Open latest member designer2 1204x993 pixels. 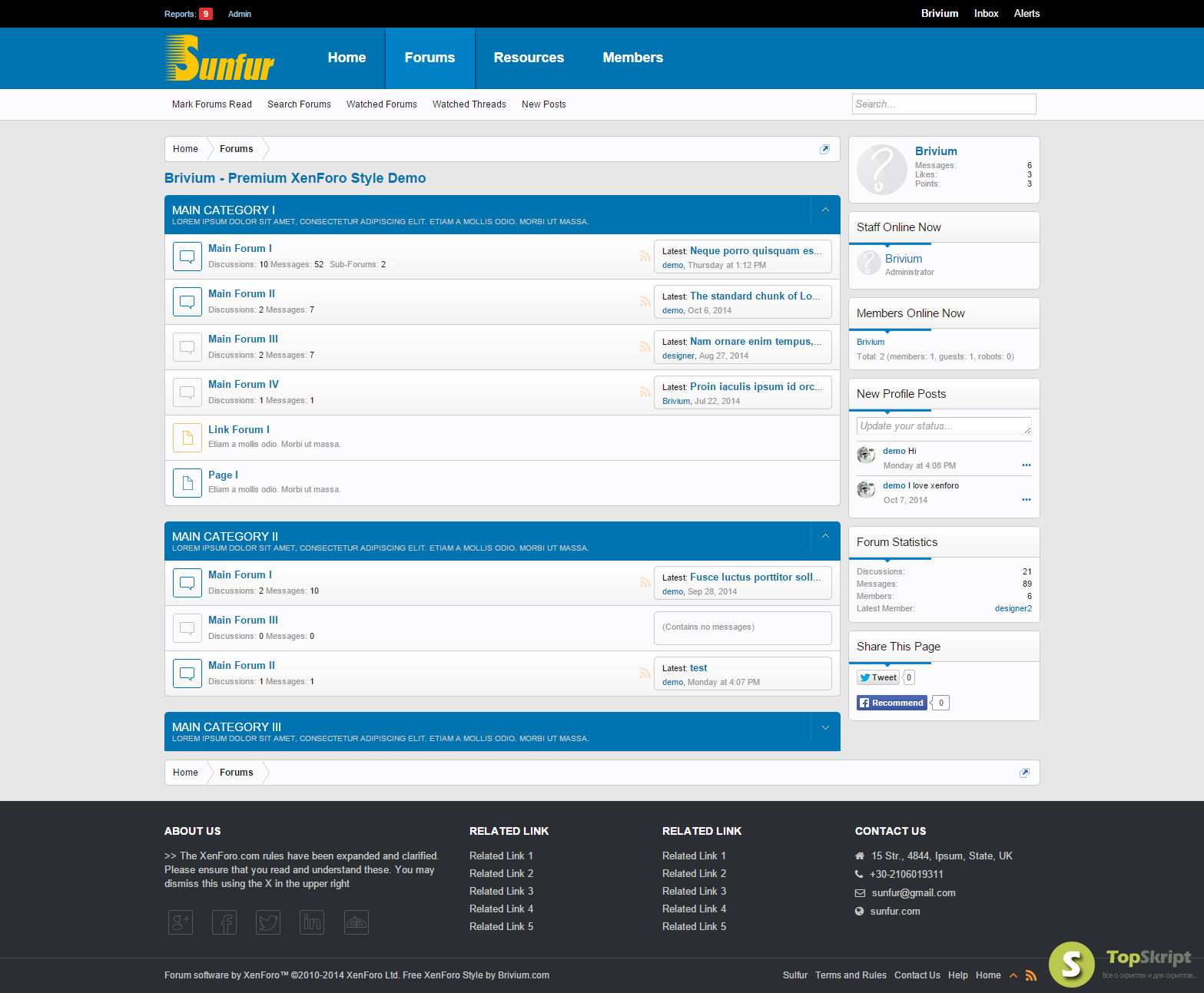(1013, 608)
